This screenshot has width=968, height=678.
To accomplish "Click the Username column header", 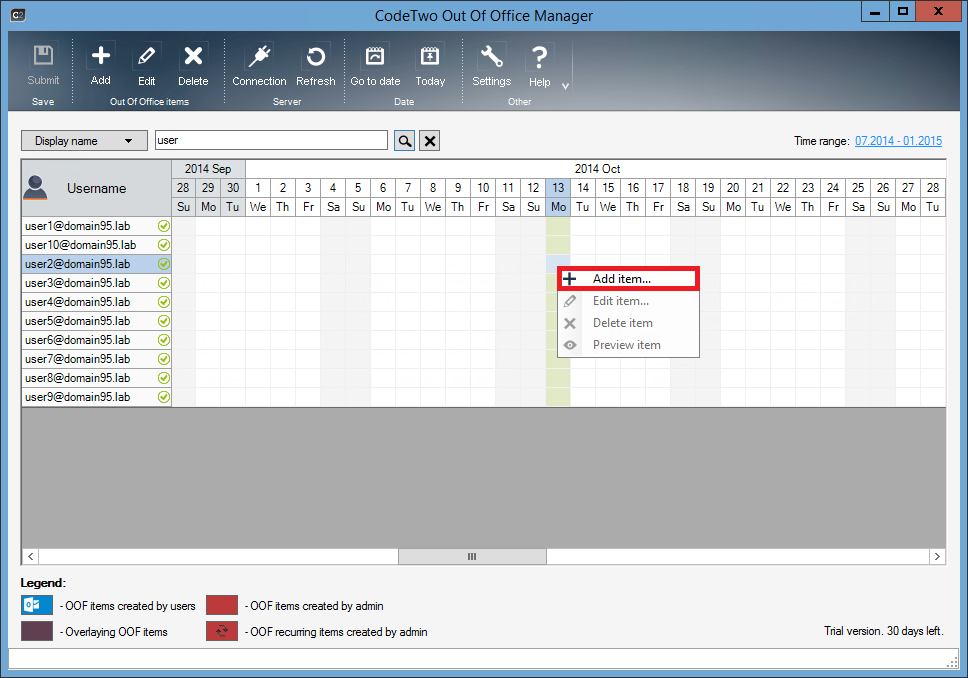I will coord(96,188).
